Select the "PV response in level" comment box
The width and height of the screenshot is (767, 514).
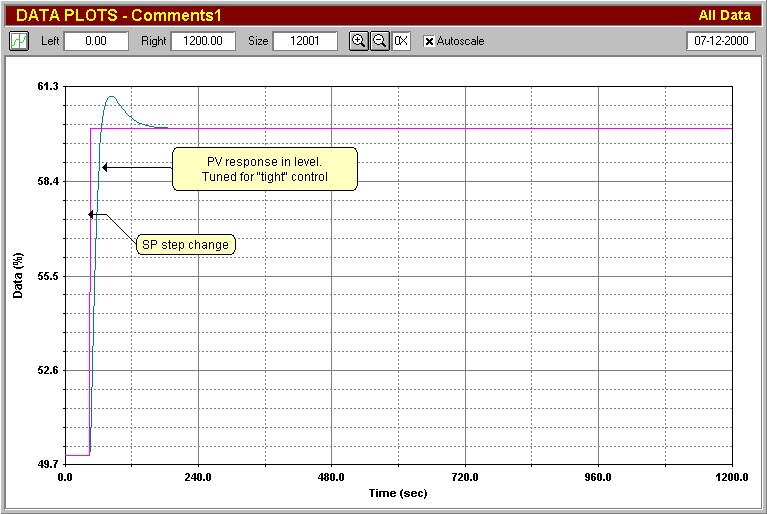[x=264, y=169]
